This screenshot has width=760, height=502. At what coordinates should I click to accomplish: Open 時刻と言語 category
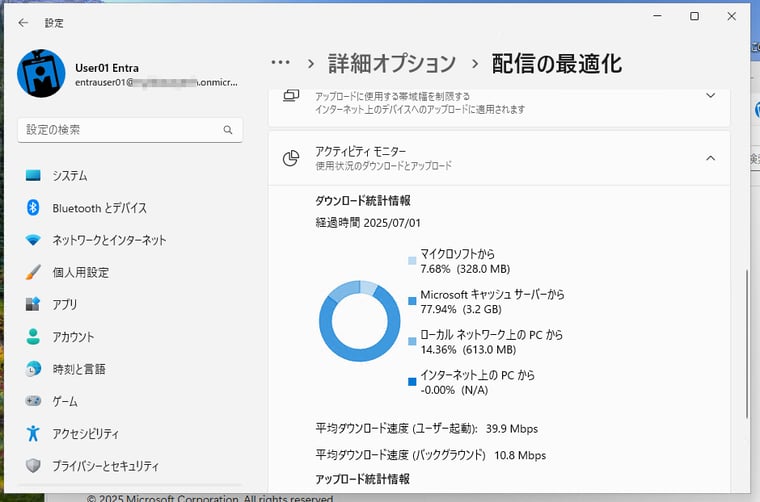click(x=130, y=369)
